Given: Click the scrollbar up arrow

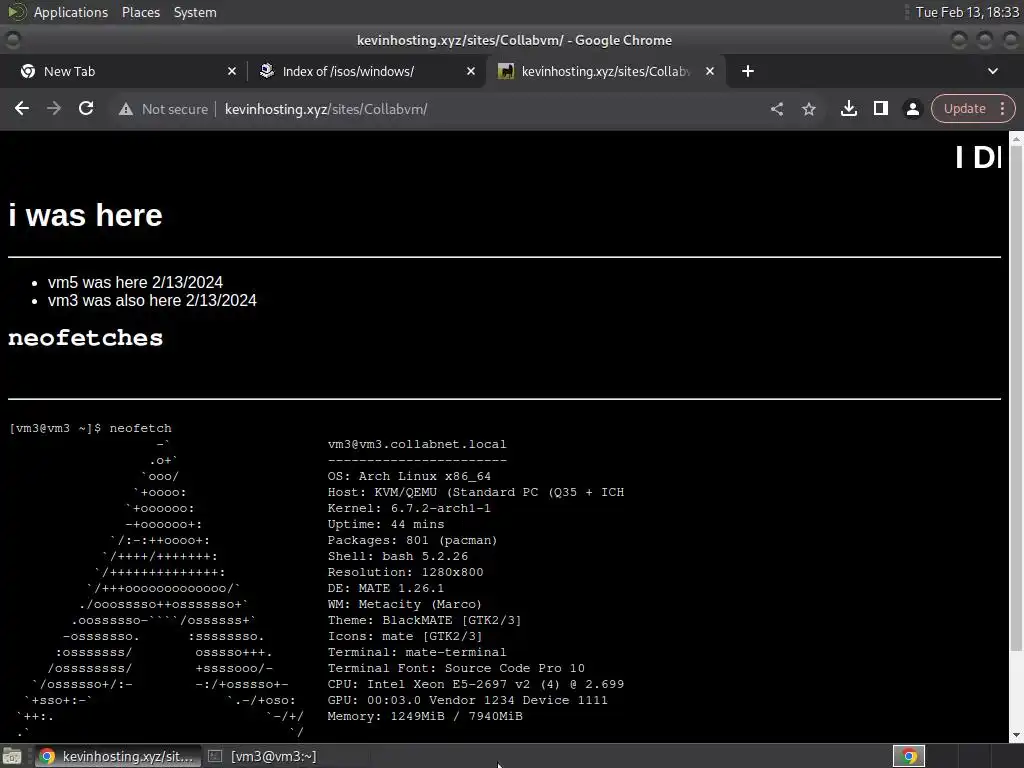Looking at the screenshot, I should 1016,138.
